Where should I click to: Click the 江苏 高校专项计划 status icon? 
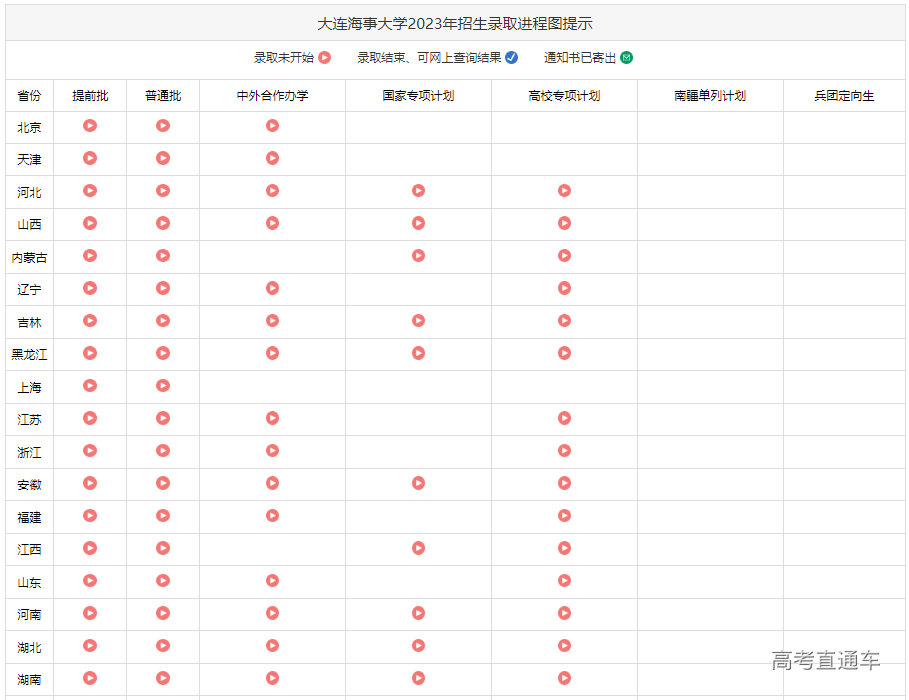click(565, 418)
